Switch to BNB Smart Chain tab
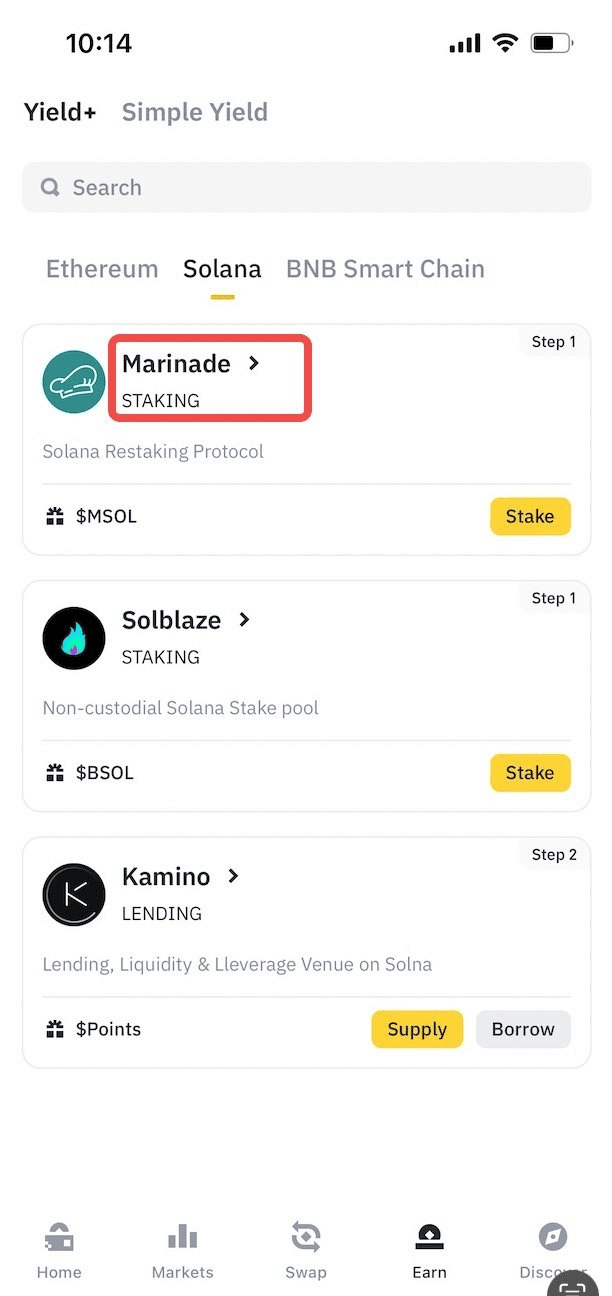The image size is (612, 1296). (385, 269)
